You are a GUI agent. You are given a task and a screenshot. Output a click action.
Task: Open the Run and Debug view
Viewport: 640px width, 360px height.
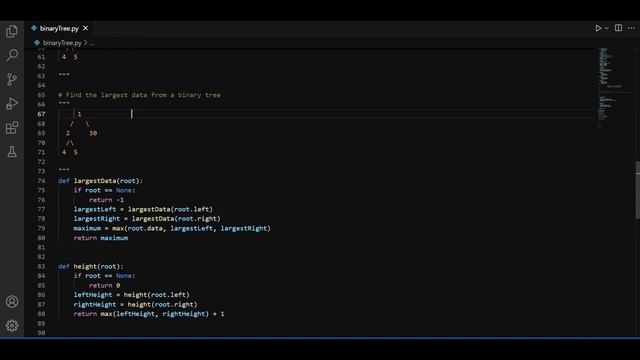pos(12,103)
